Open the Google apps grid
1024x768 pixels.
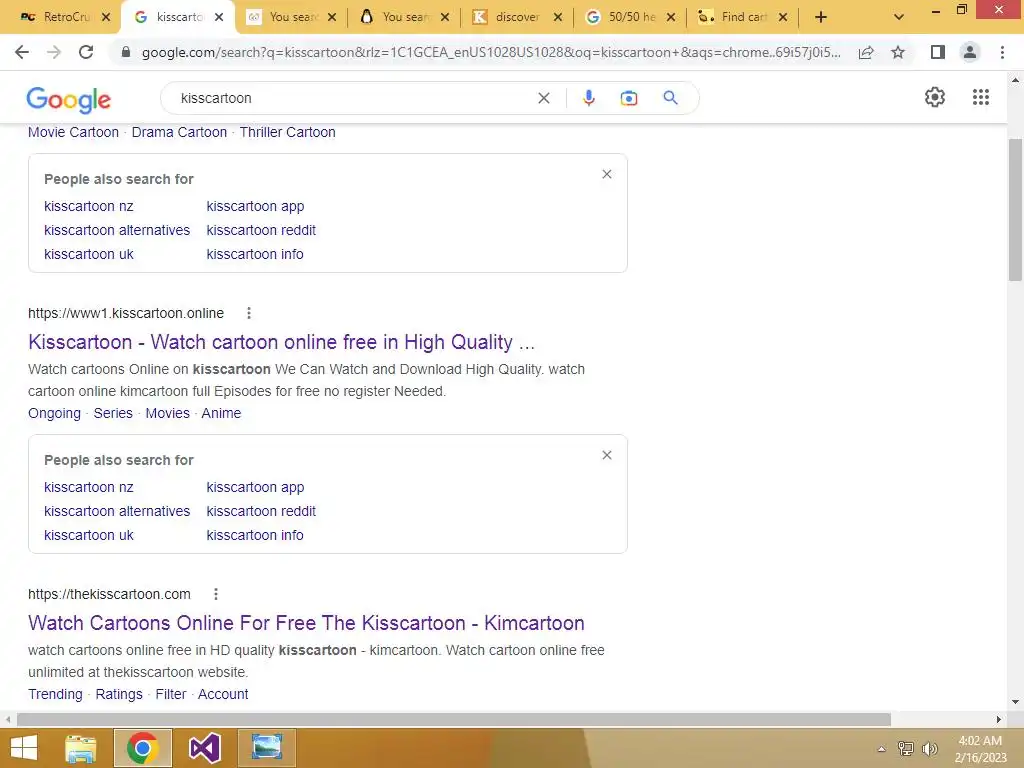(x=980, y=97)
